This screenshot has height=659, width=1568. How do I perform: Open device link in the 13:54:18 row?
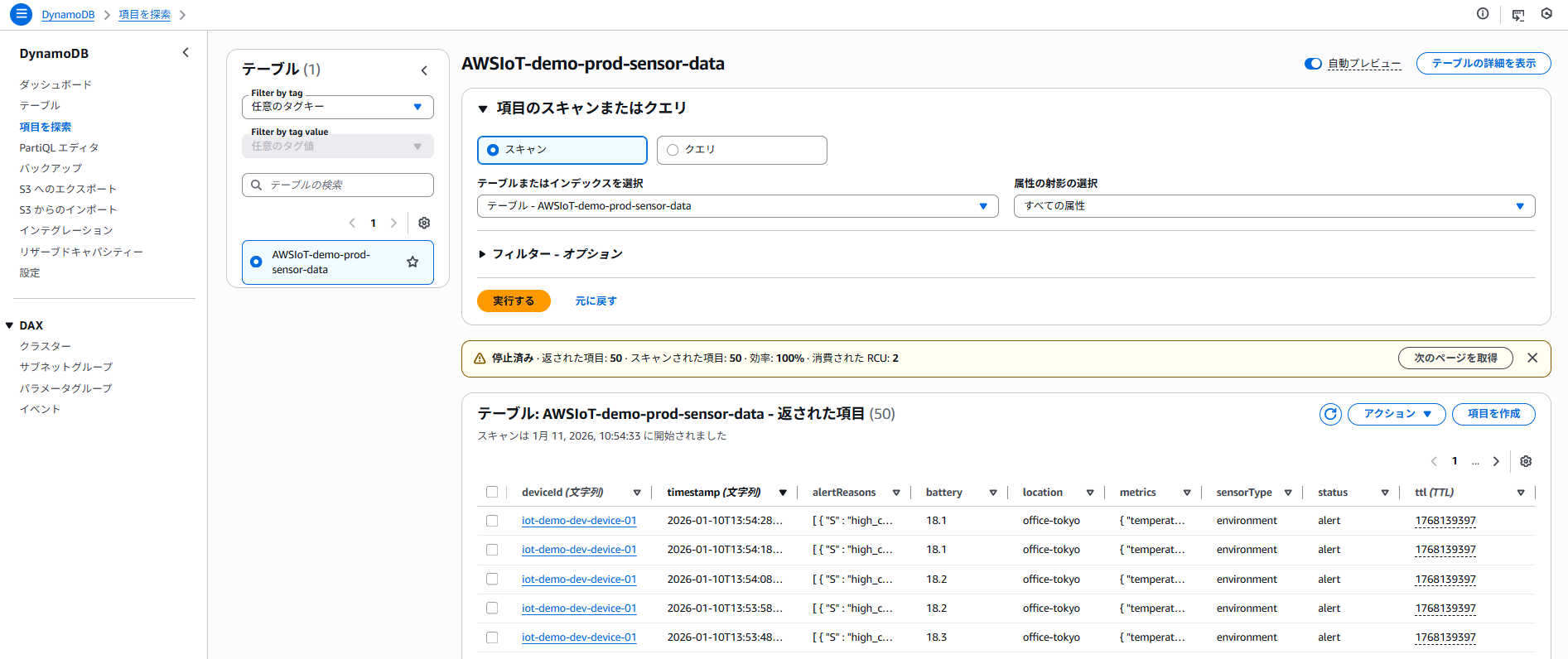click(x=579, y=550)
